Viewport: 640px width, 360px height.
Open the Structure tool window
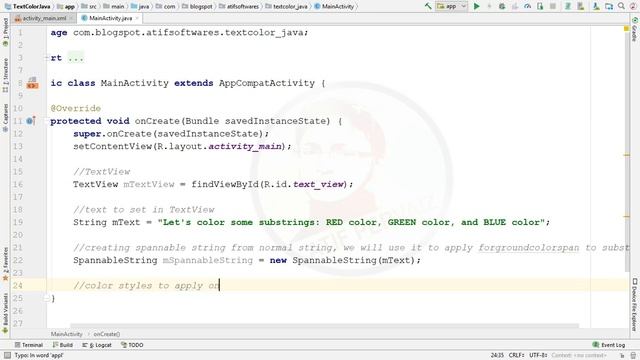(5, 75)
